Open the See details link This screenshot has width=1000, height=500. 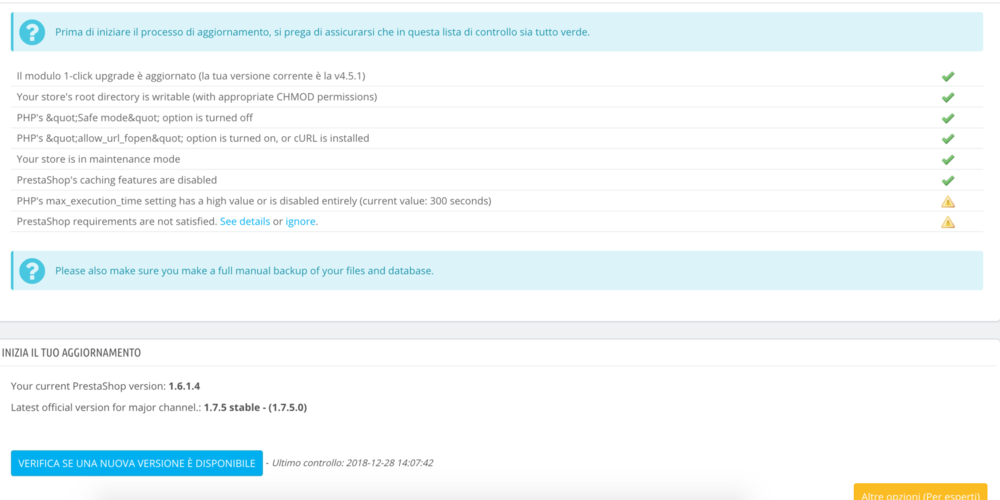[x=245, y=222]
